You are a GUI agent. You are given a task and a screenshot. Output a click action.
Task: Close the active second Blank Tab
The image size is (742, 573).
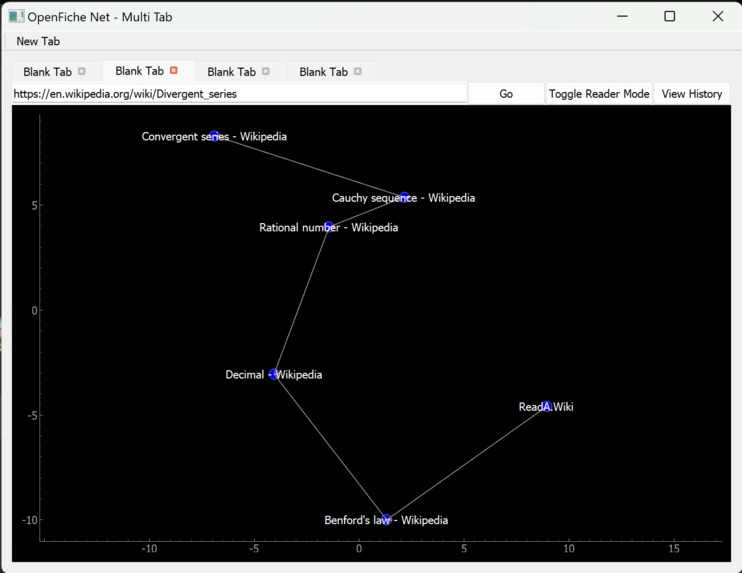[x=174, y=70]
